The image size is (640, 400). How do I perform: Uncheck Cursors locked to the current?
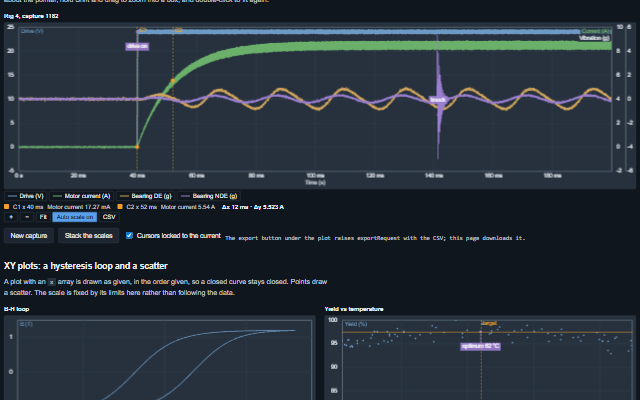click(x=129, y=236)
